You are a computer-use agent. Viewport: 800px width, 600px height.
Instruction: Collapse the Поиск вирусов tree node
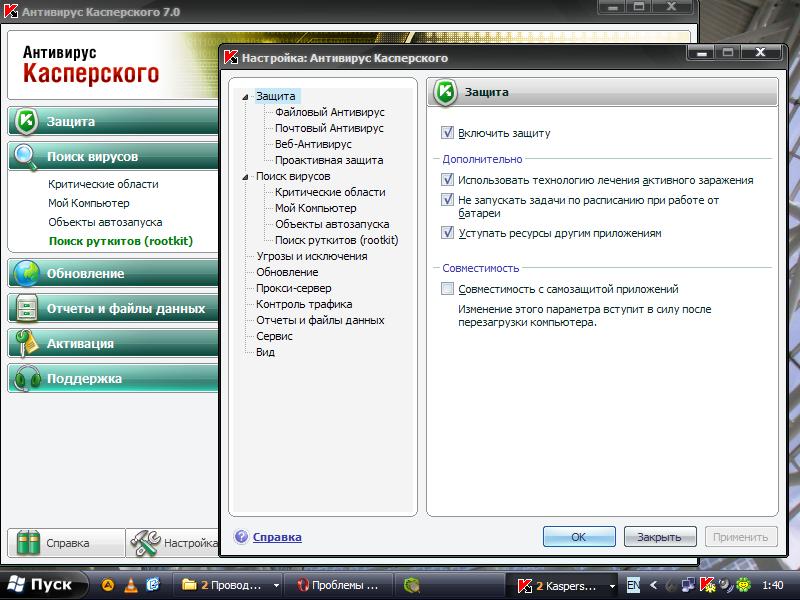click(245, 177)
